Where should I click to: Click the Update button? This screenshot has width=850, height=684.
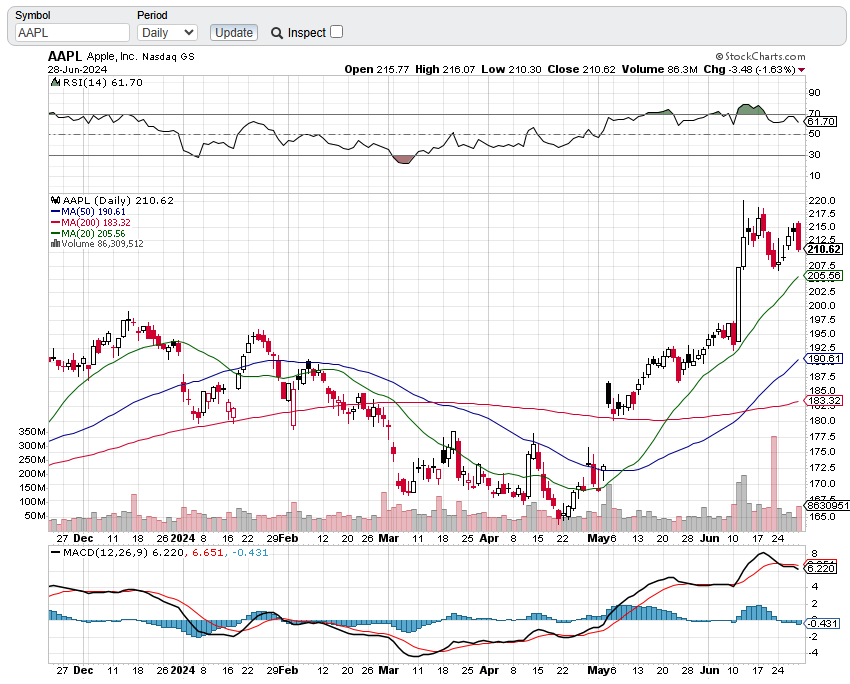[234, 33]
